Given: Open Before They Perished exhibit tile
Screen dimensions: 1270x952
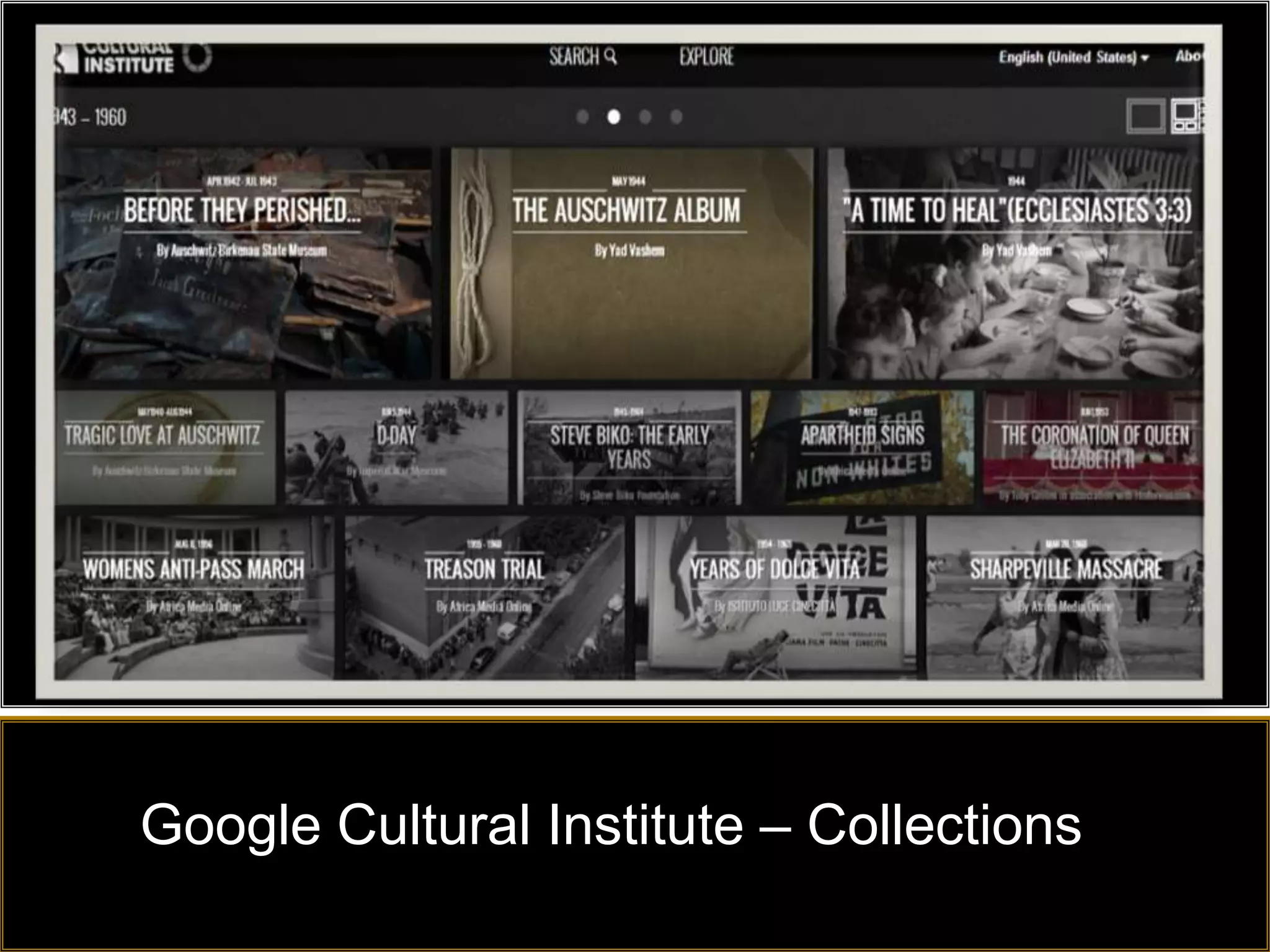Looking at the screenshot, I should (x=243, y=263).
